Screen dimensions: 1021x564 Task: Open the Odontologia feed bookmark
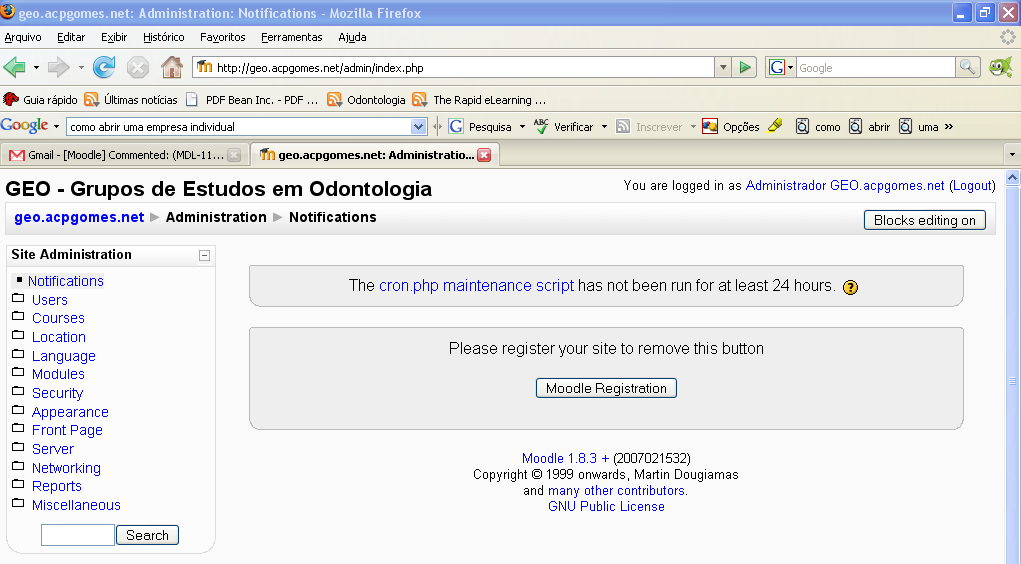click(x=366, y=100)
